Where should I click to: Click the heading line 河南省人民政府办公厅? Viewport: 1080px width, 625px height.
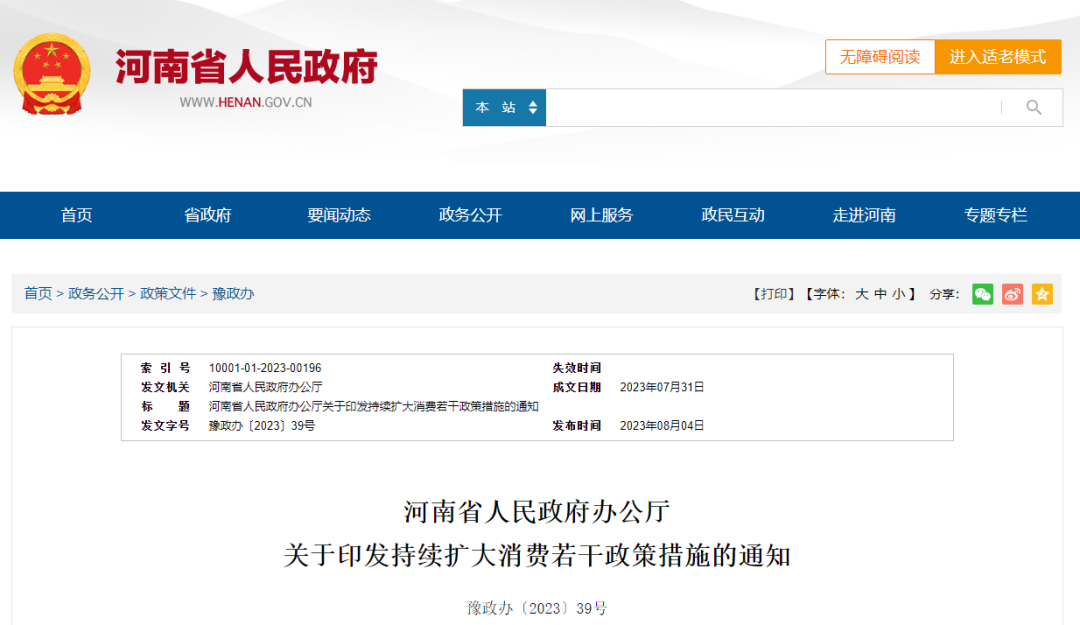537,512
